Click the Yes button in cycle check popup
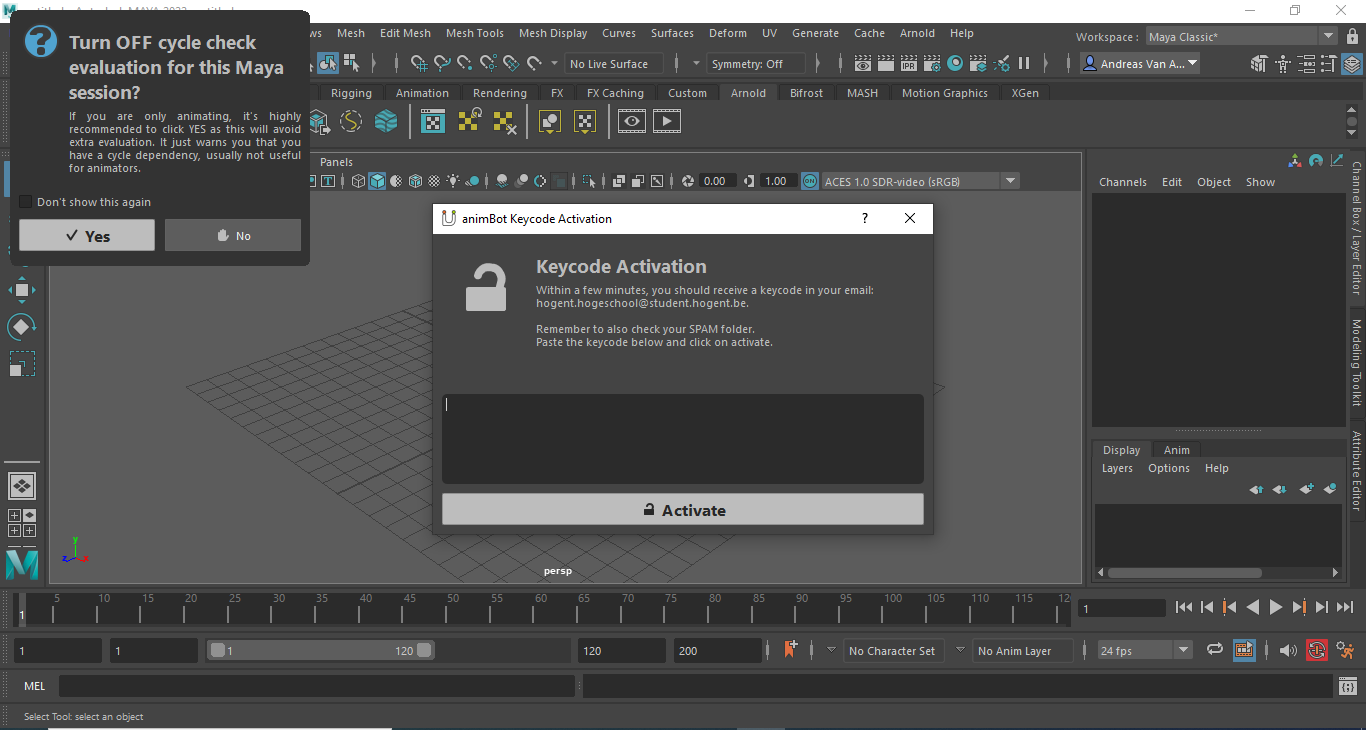This screenshot has width=1366, height=730. (x=87, y=235)
